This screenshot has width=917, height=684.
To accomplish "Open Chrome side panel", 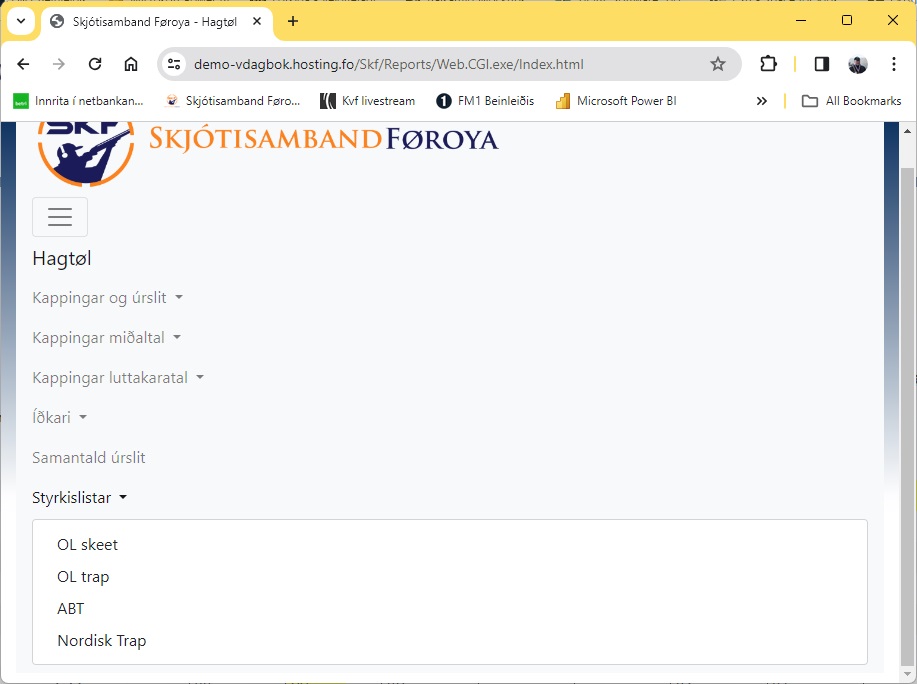I will (x=821, y=64).
